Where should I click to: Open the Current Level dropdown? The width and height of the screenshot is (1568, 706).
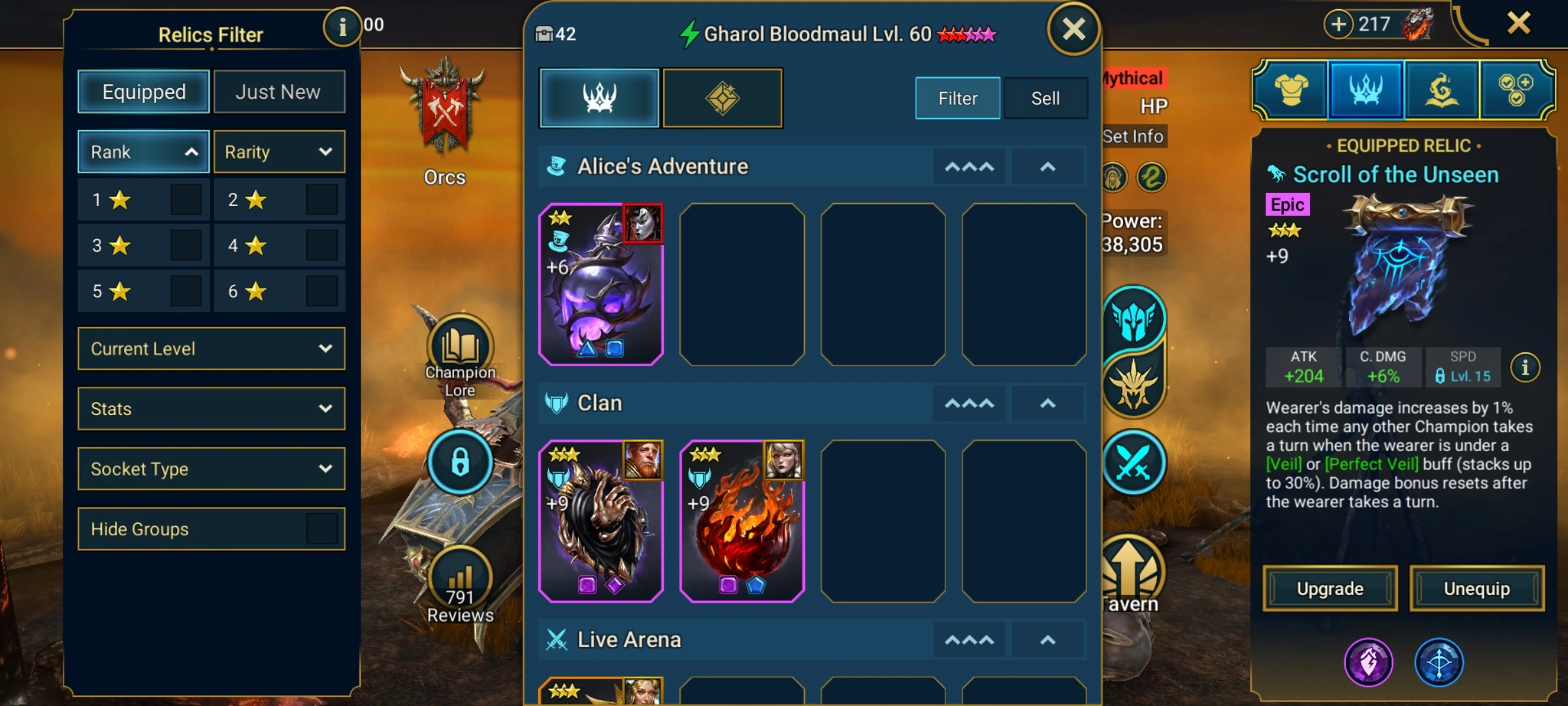[211, 348]
